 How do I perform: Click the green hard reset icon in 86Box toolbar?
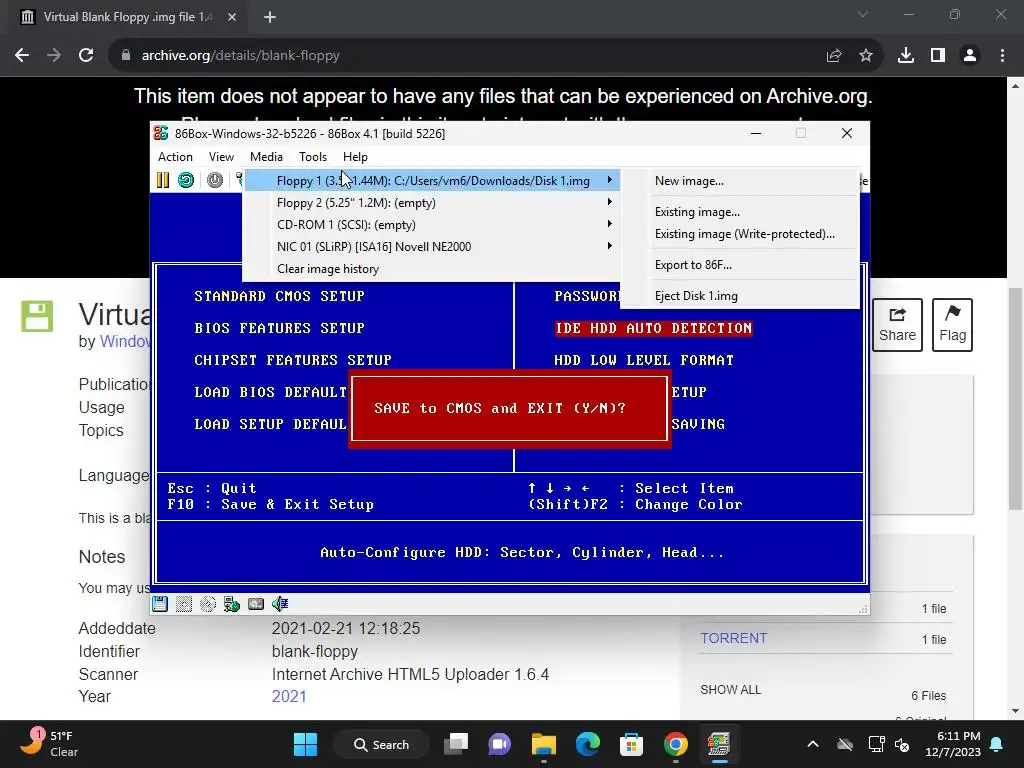click(186, 180)
